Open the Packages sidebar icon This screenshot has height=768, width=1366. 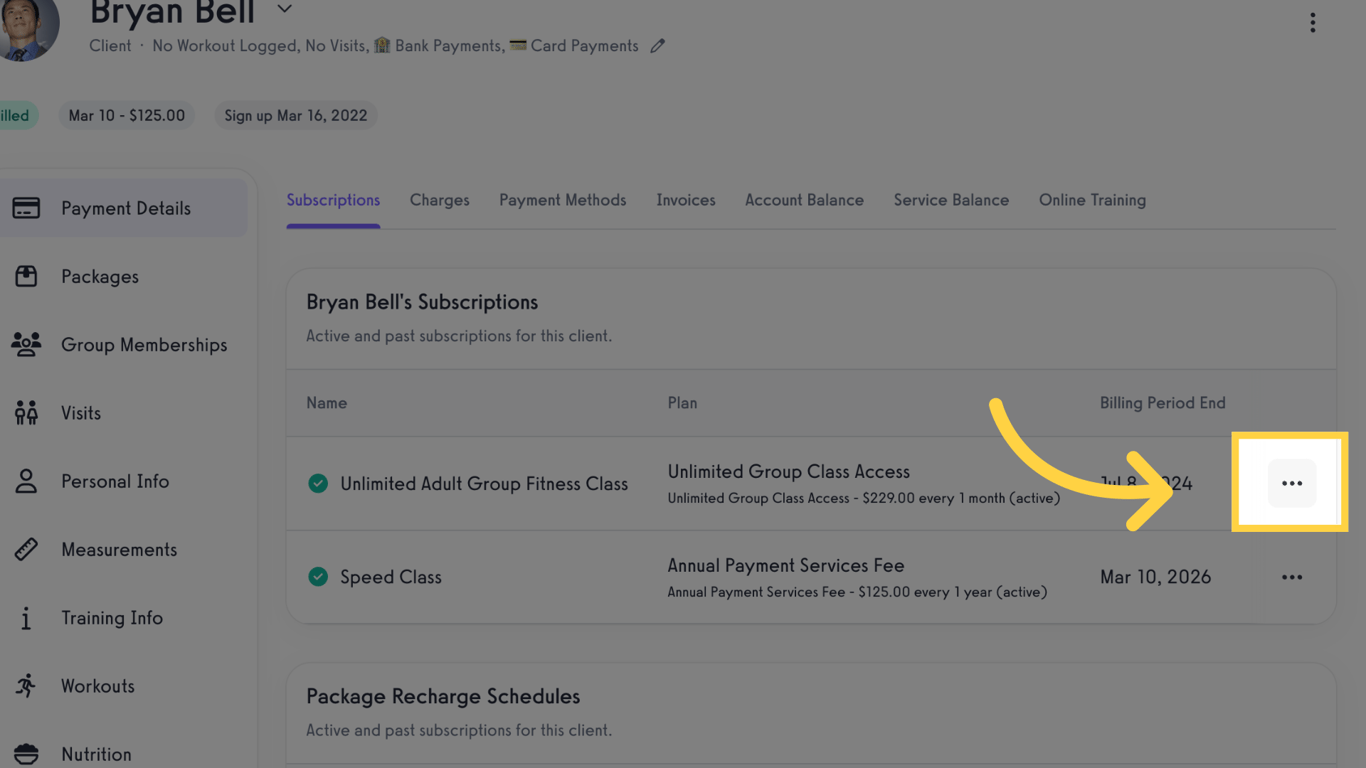pos(26,277)
